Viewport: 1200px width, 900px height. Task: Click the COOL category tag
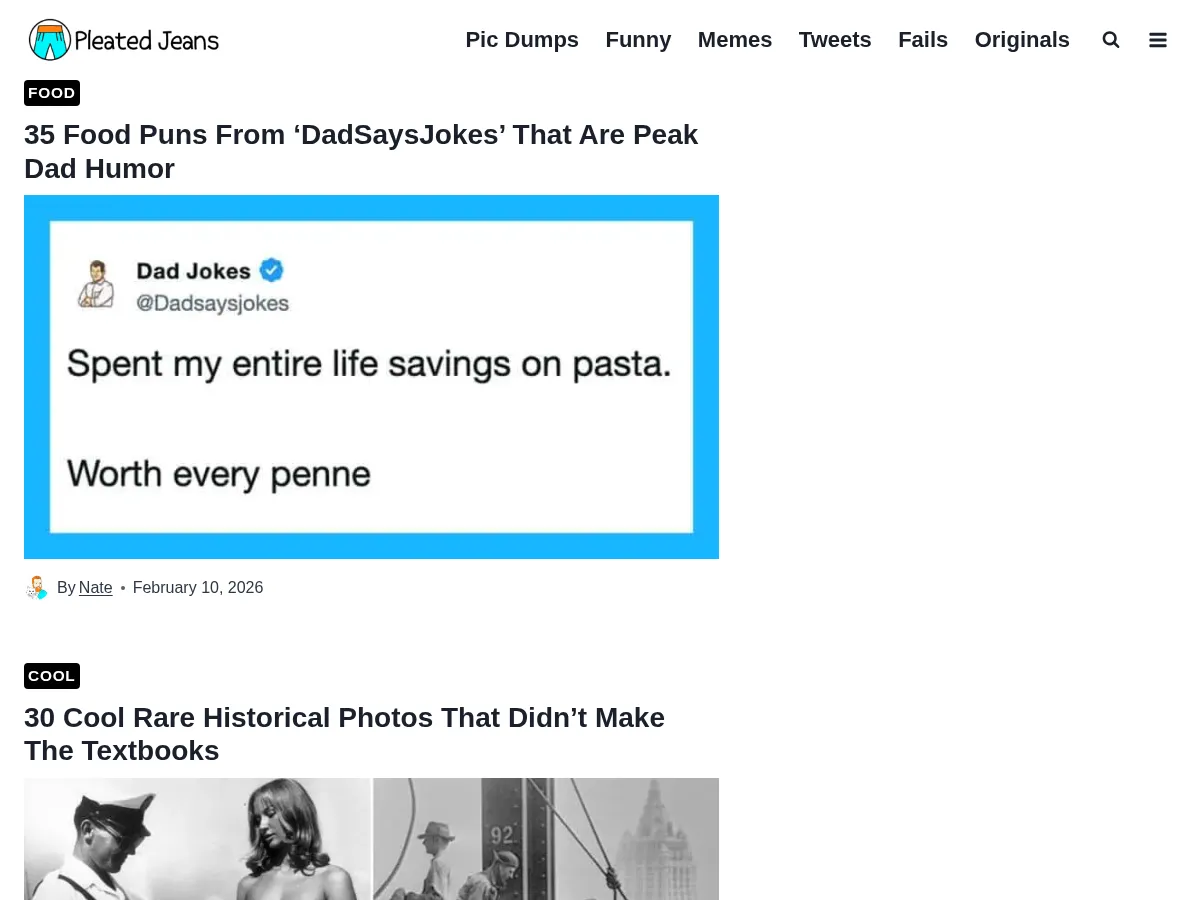coord(52,676)
